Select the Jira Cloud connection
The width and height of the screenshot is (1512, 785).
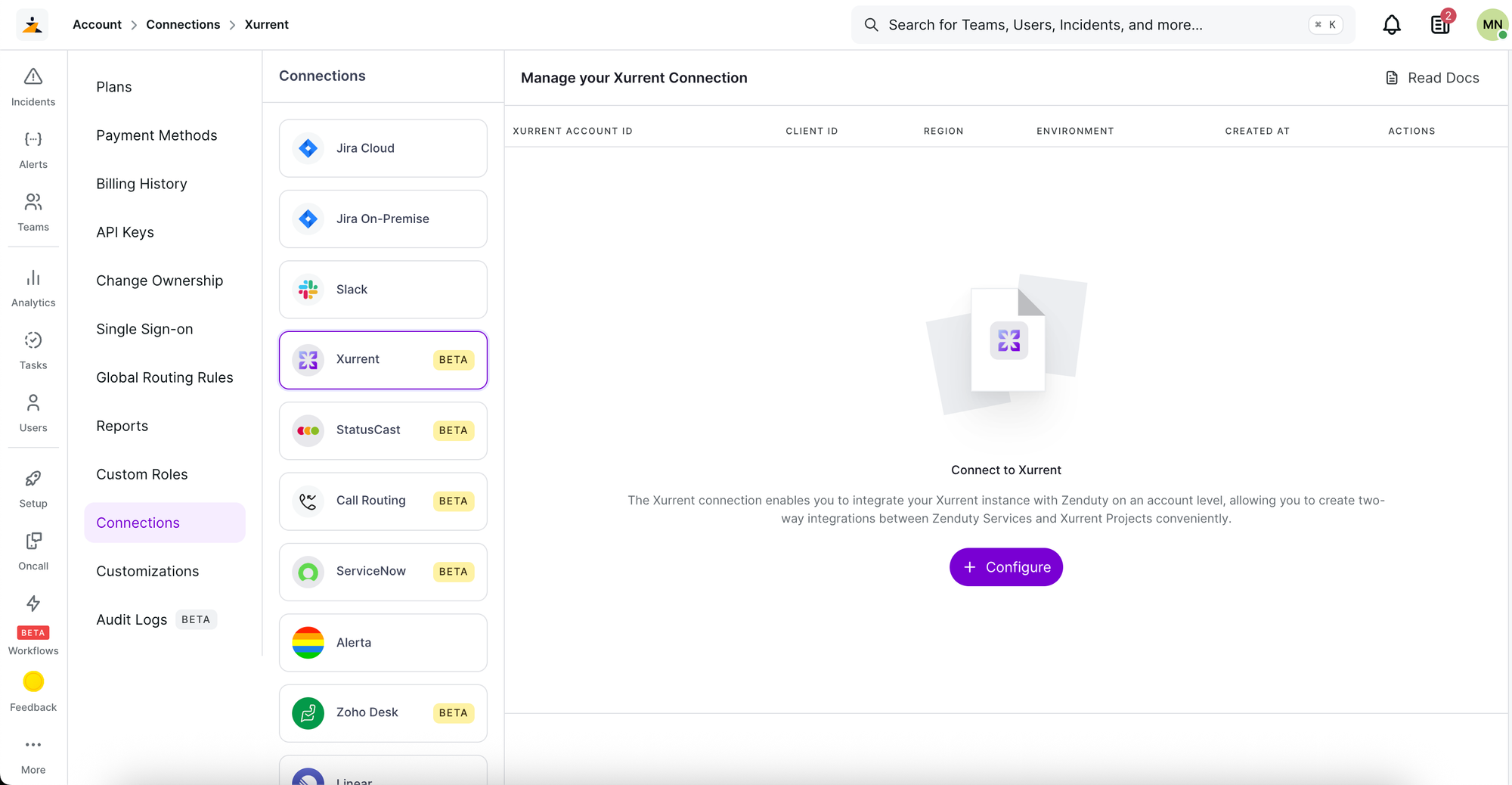point(383,148)
